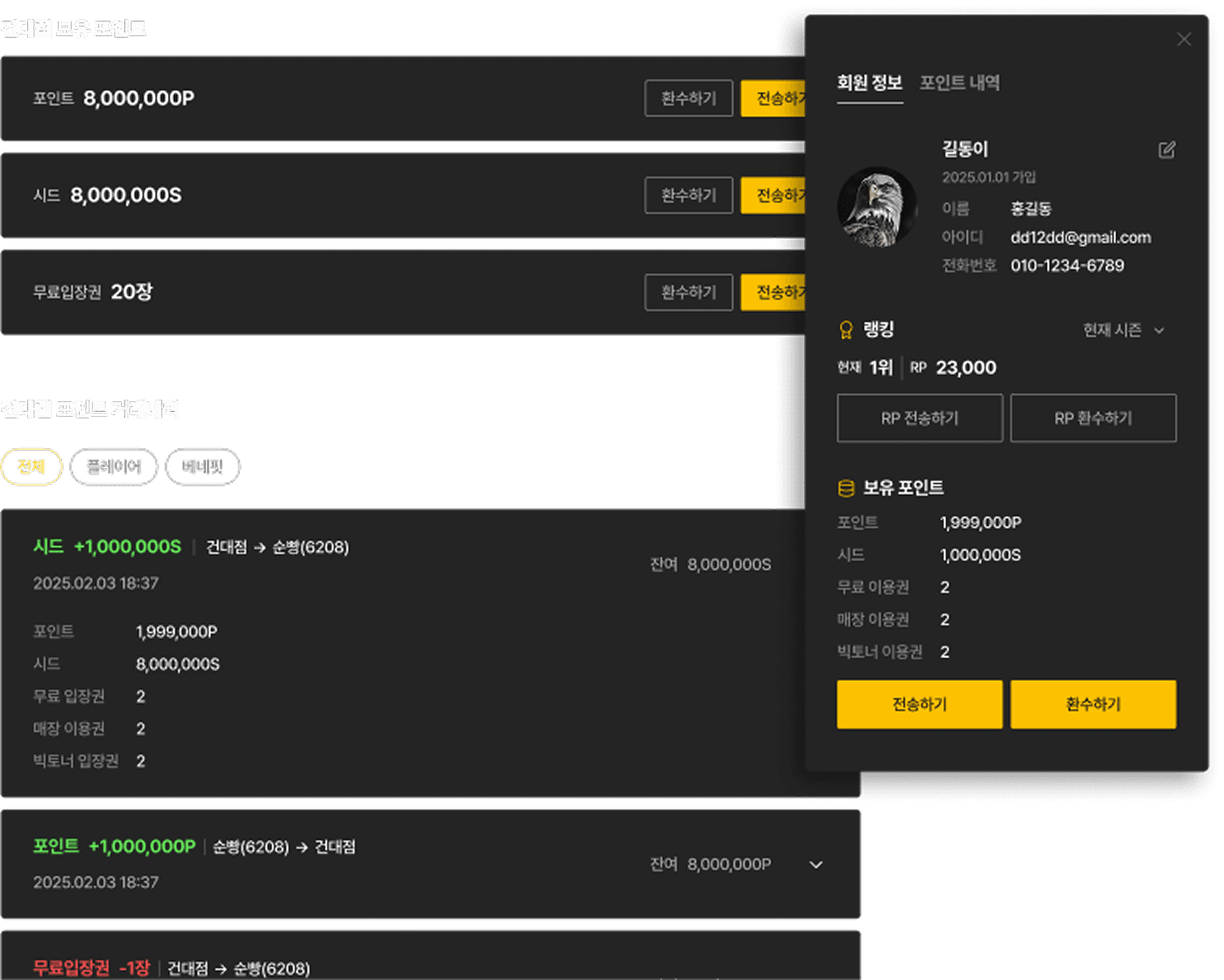Click yellow 전송하기 at the panel bottom

click(919, 704)
